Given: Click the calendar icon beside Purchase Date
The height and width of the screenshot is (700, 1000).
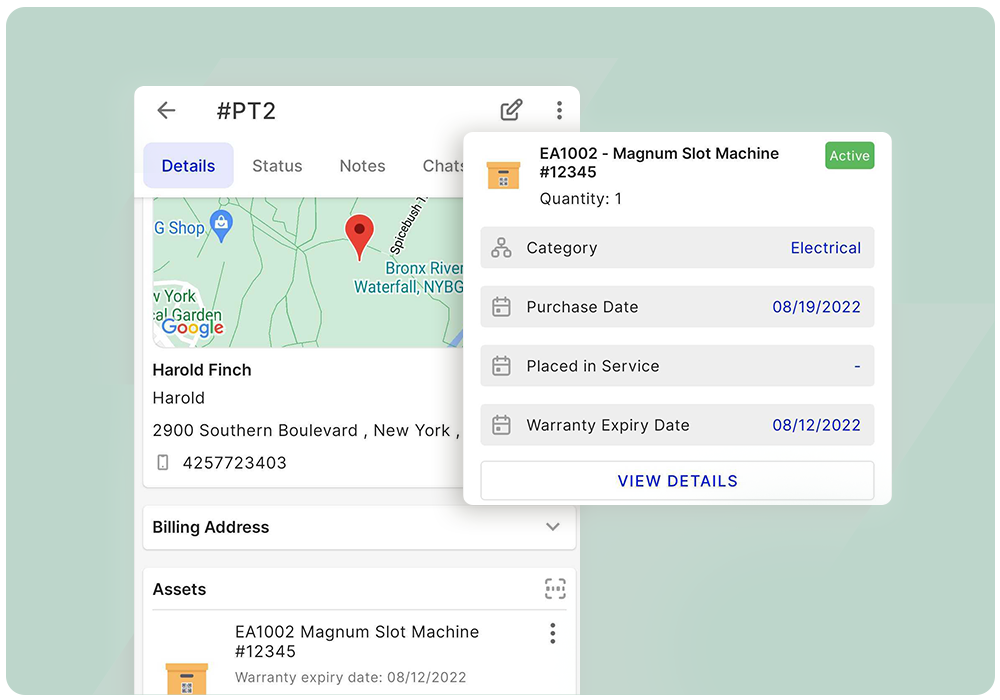Looking at the screenshot, I should pyautogui.click(x=501, y=307).
